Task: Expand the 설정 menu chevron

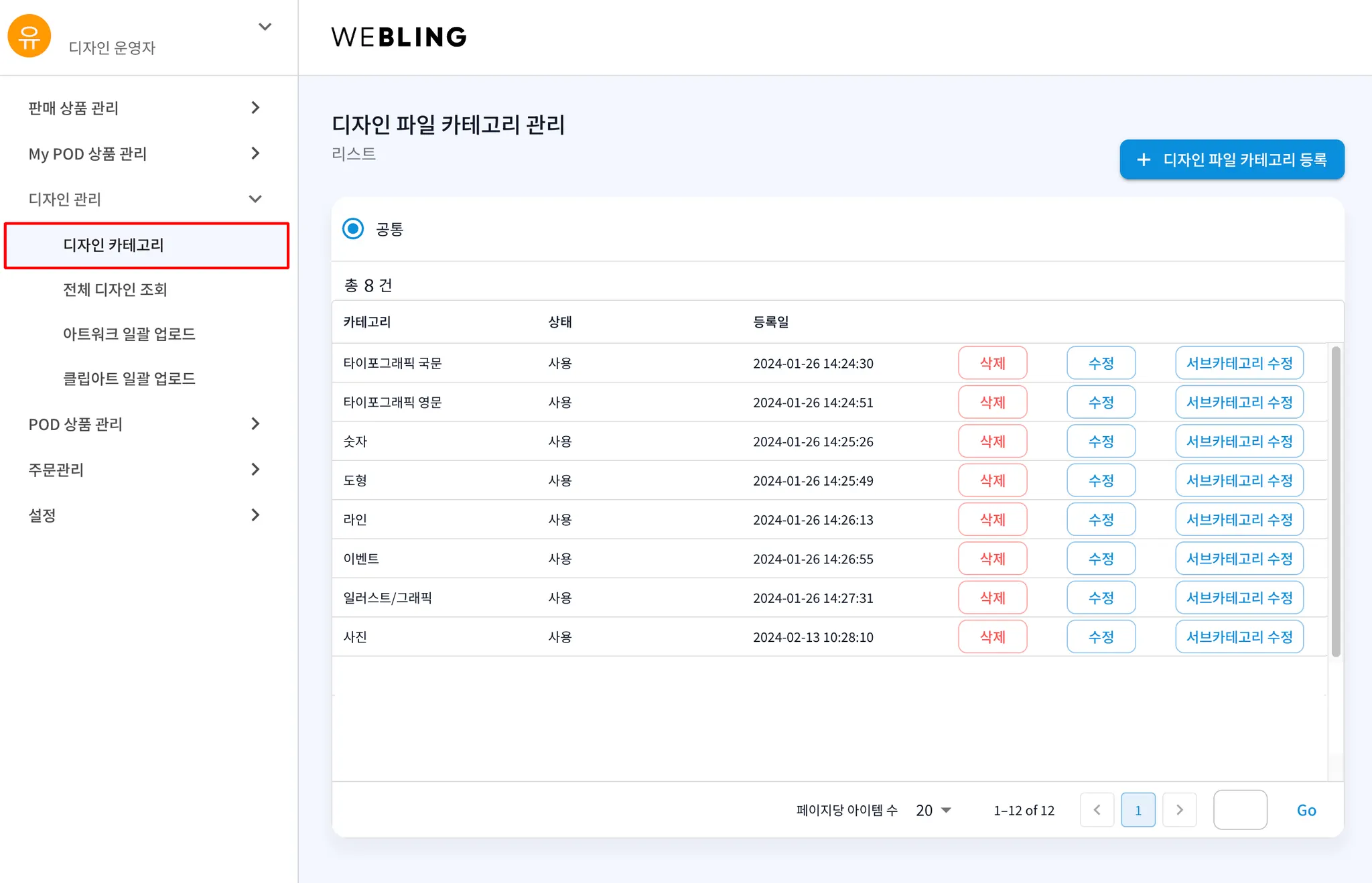Action: click(x=255, y=515)
